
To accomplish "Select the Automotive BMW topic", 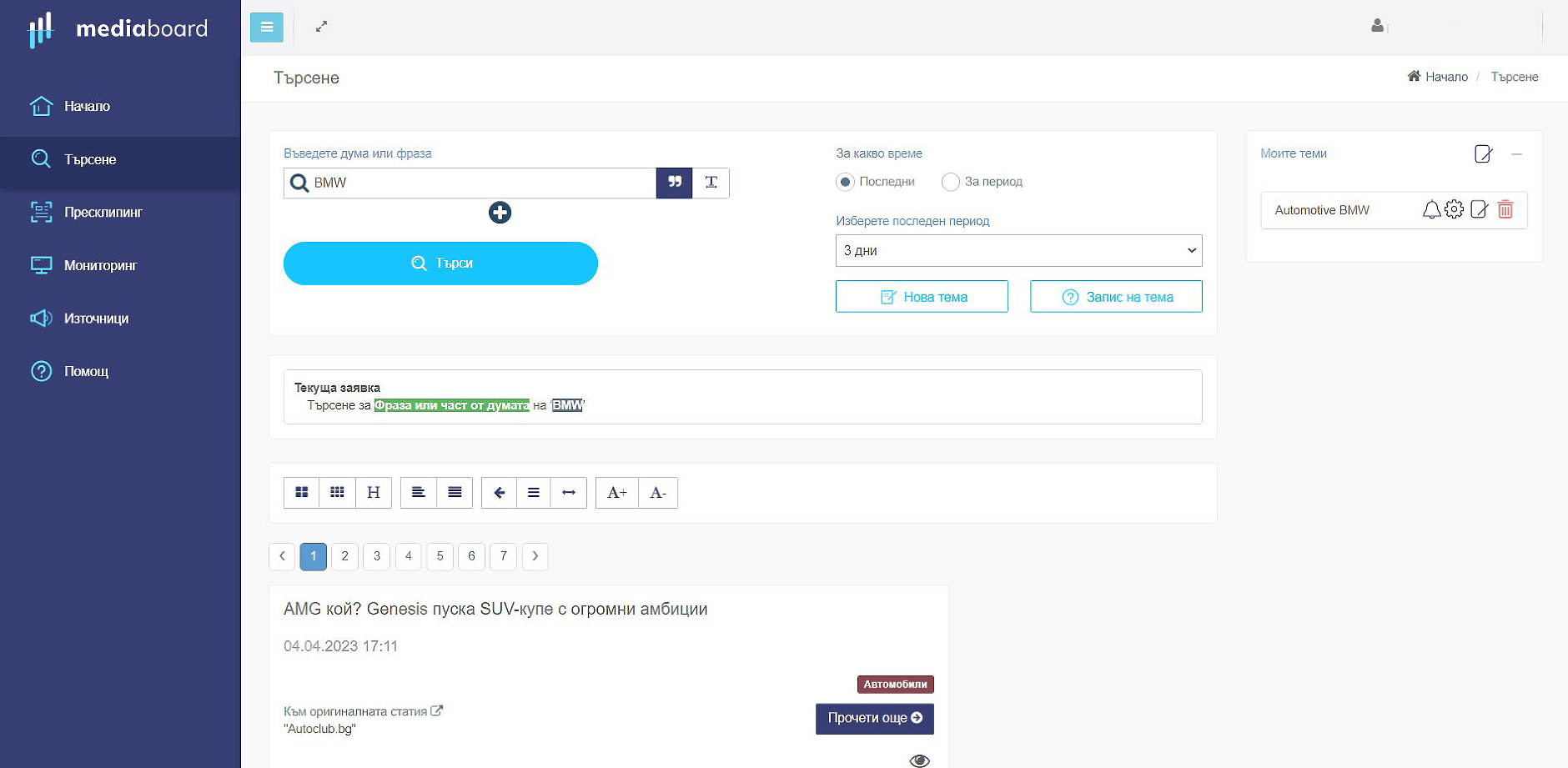I will (1322, 210).
